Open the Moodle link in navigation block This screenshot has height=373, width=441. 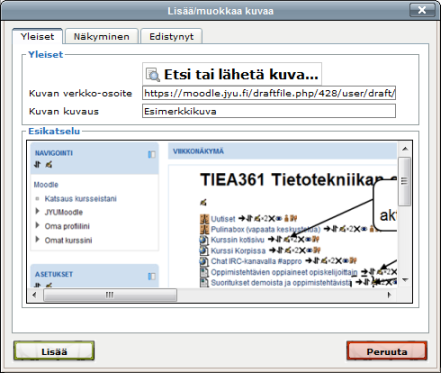pyautogui.click(x=46, y=184)
